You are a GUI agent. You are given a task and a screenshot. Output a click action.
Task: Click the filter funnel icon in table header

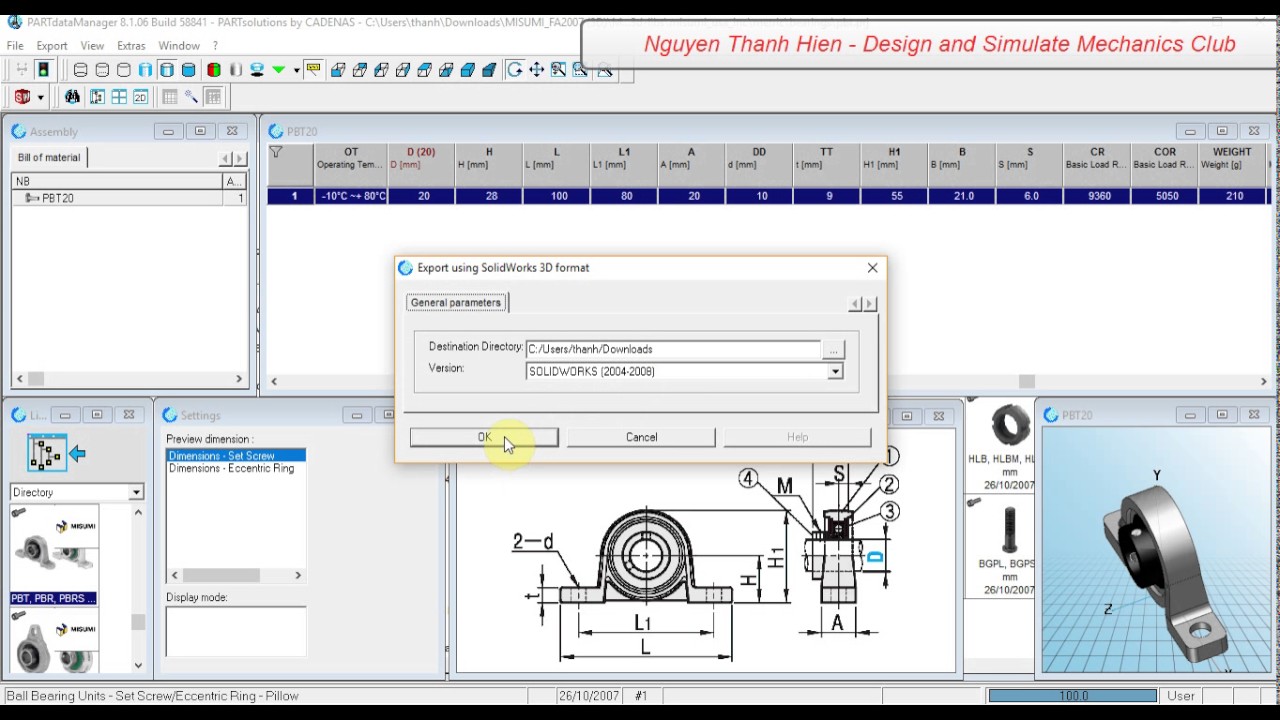pos(276,152)
